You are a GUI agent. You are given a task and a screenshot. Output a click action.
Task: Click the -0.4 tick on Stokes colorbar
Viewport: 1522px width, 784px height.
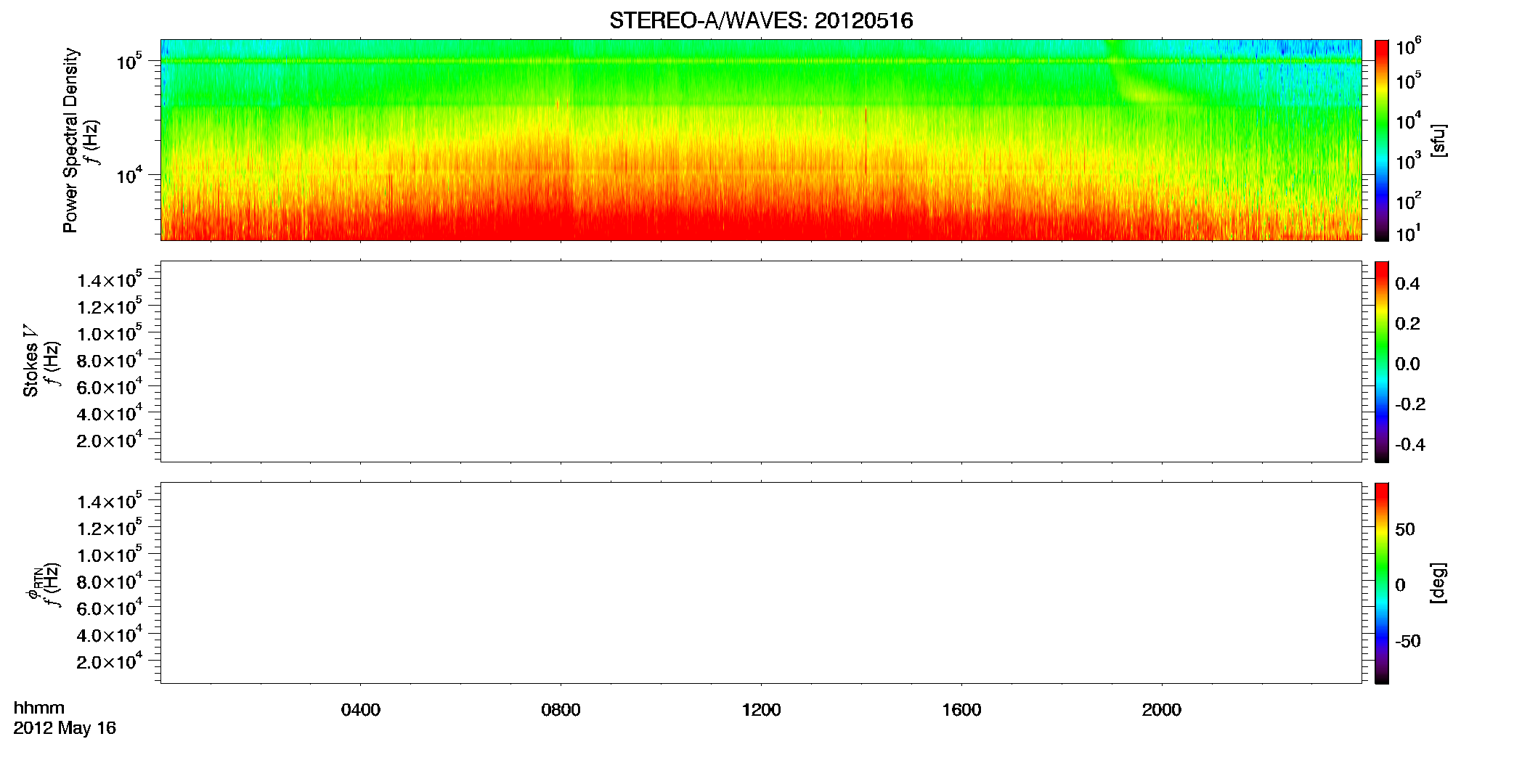click(1410, 445)
